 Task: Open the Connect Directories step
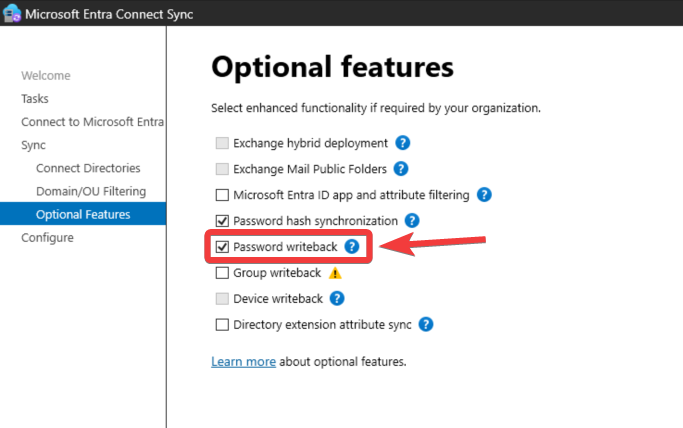click(x=88, y=168)
